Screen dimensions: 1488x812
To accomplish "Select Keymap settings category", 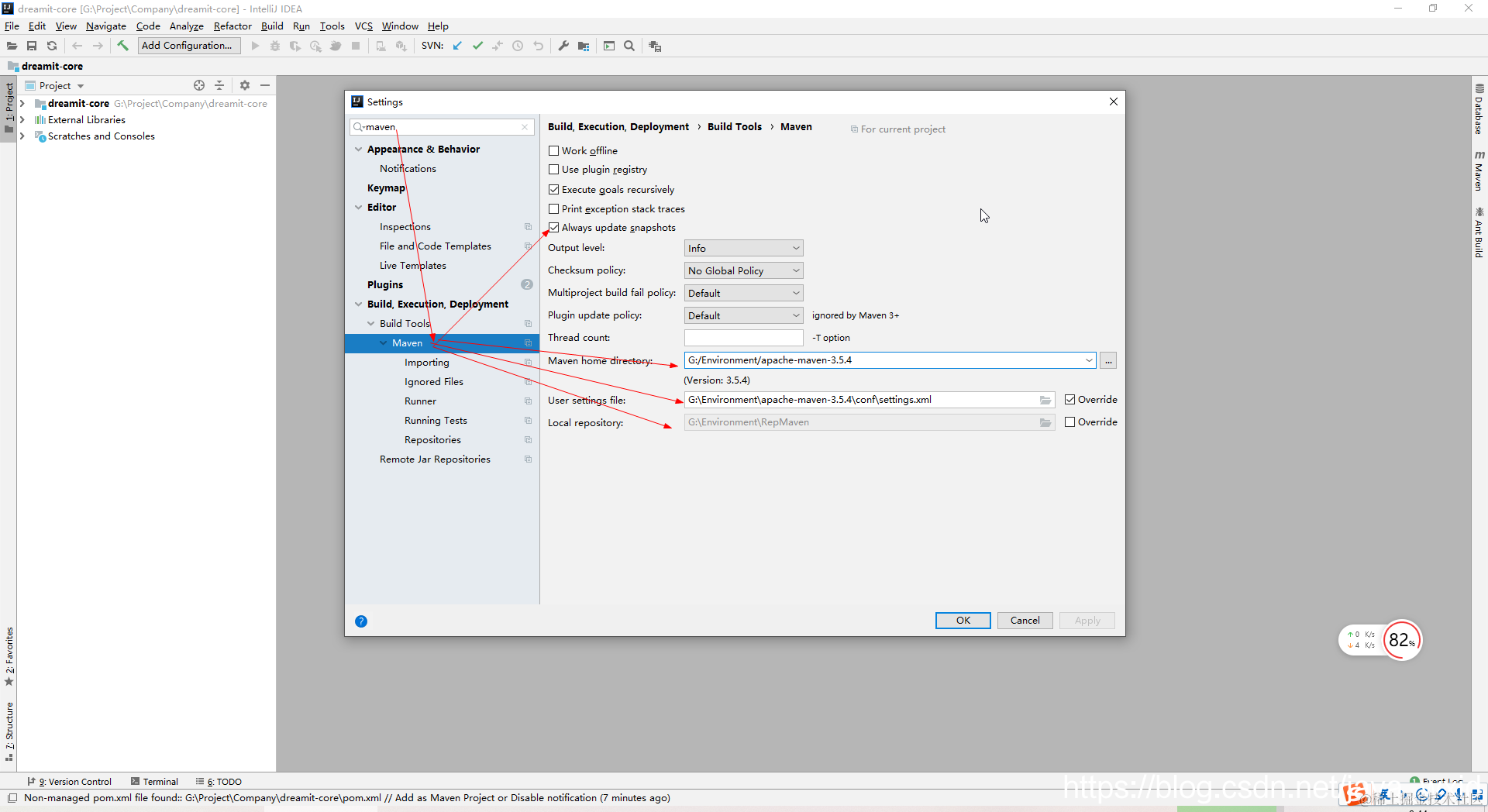I will pyautogui.click(x=386, y=188).
